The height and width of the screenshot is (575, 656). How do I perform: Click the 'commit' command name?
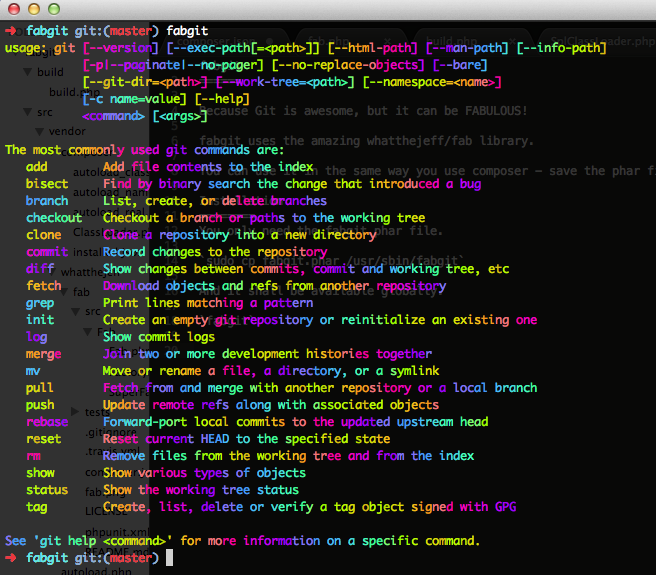[x=47, y=252]
